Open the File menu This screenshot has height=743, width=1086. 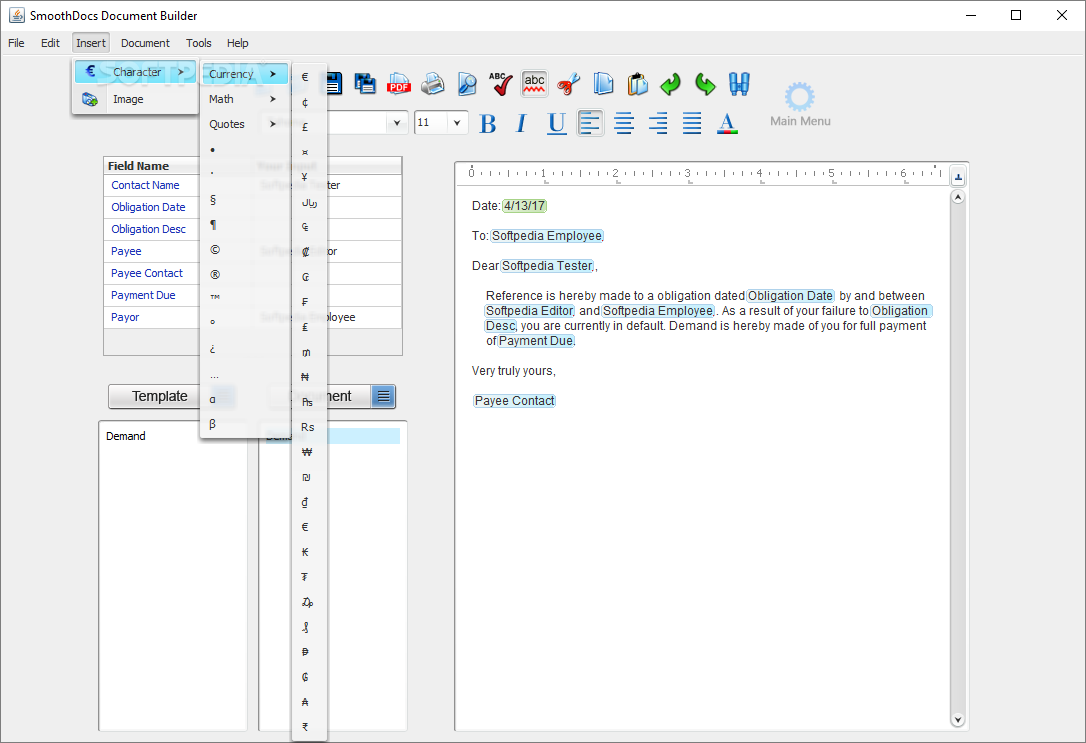point(16,43)
